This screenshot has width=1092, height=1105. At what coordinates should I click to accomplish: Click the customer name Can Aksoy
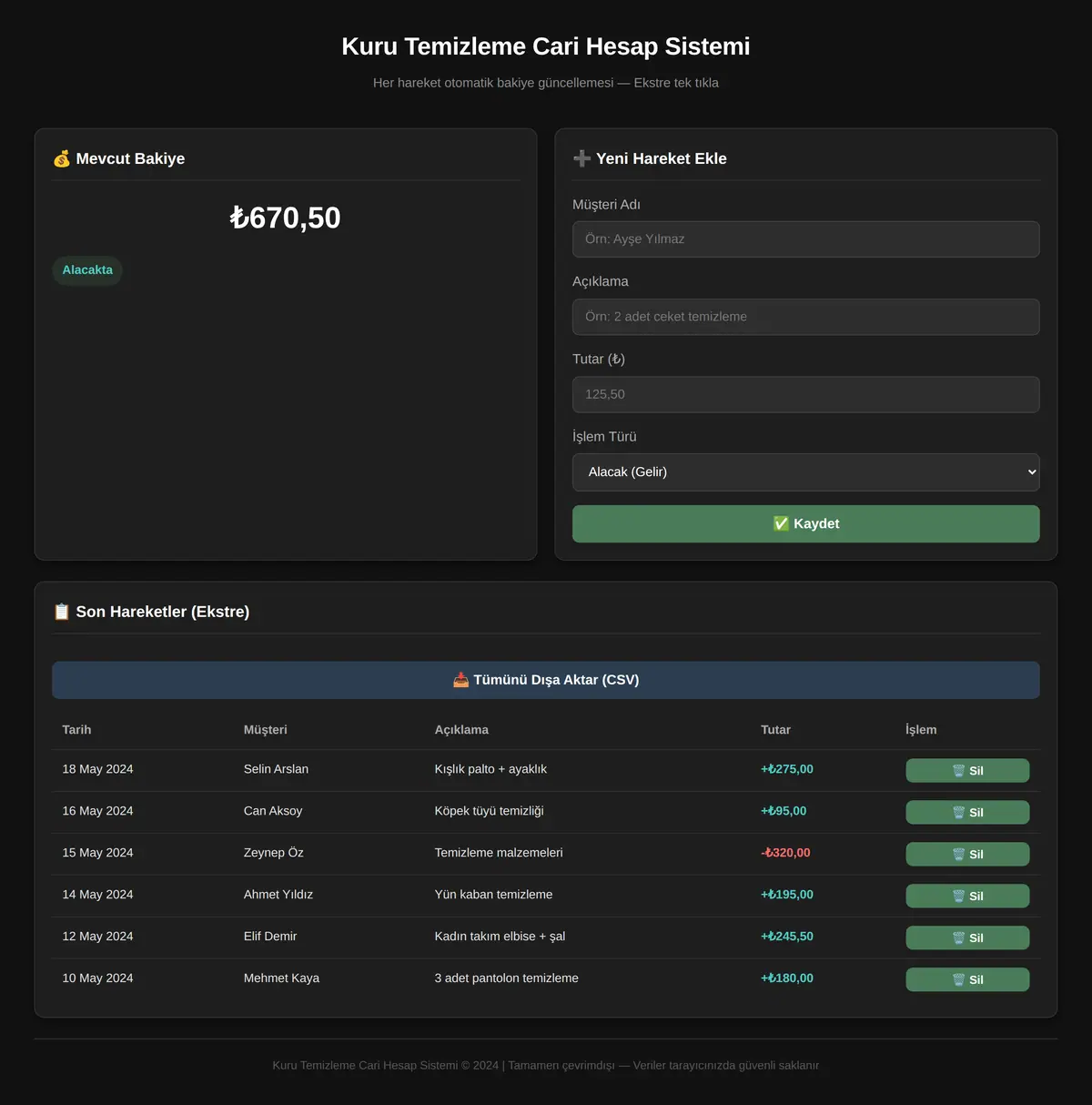[273, 811]
